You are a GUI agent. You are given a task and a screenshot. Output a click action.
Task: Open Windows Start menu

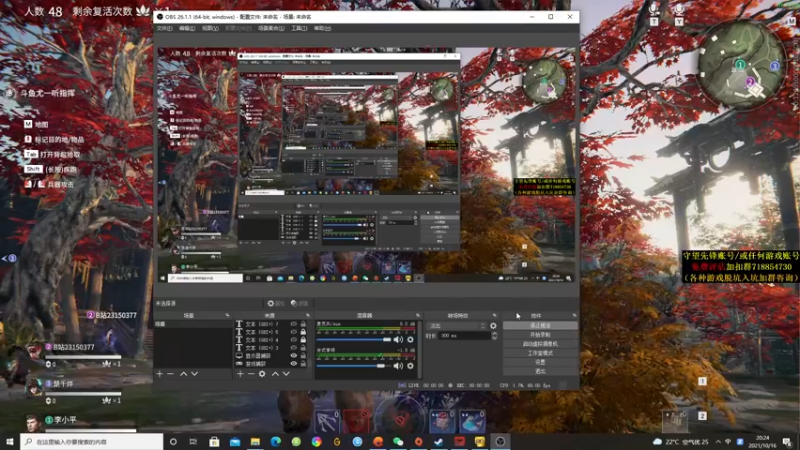click(x=10, y=441)
